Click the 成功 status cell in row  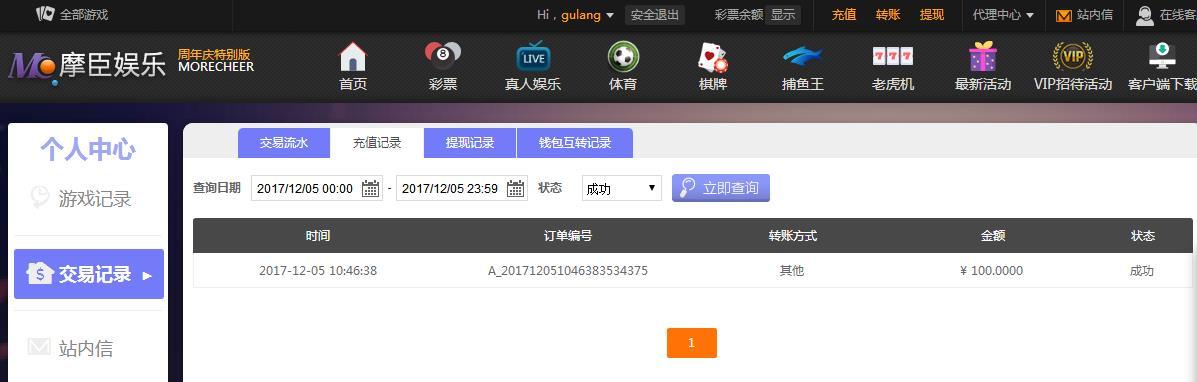pos(1142,270)
